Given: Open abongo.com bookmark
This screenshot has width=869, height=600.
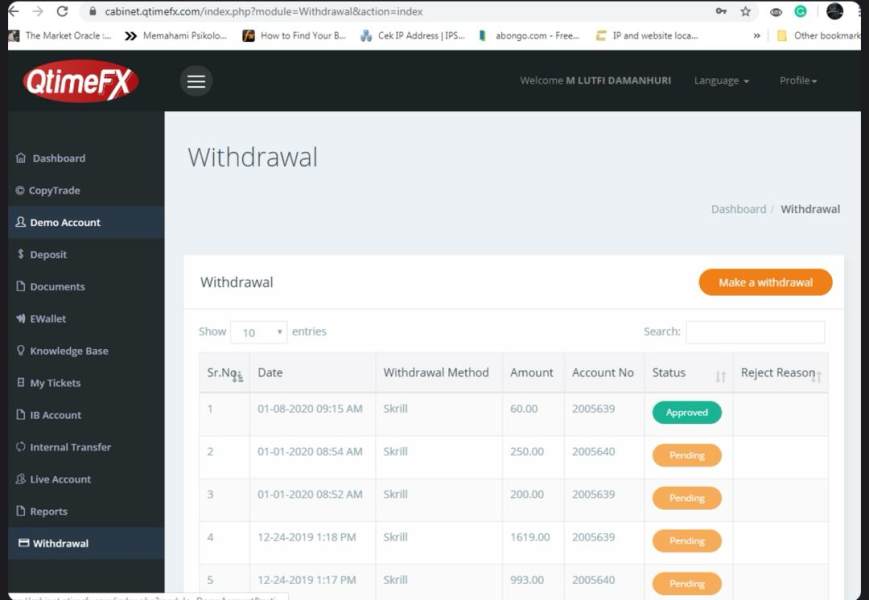Looking at the screenshot, I should coord(529,35).
